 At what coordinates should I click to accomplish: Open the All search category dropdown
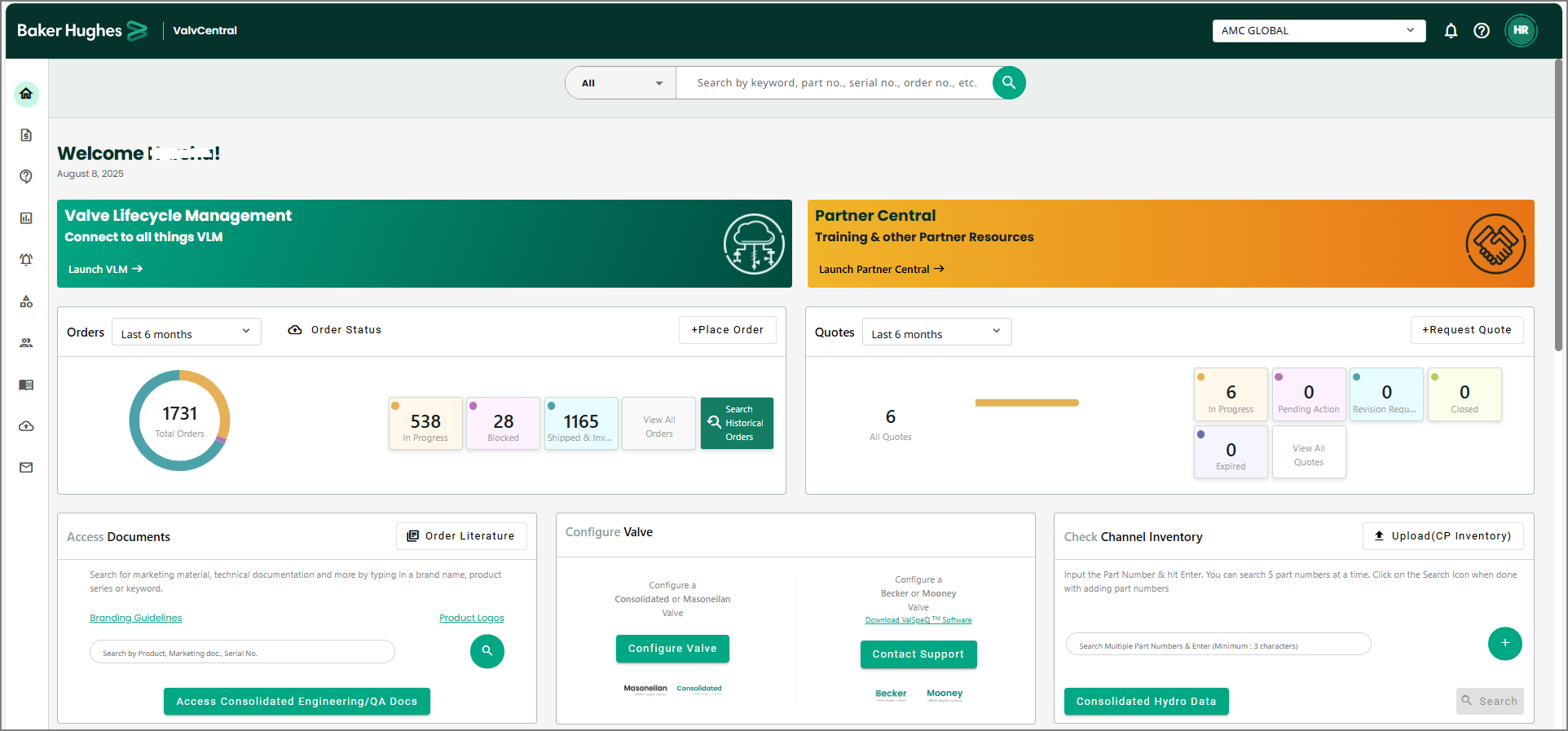point(621,83)
